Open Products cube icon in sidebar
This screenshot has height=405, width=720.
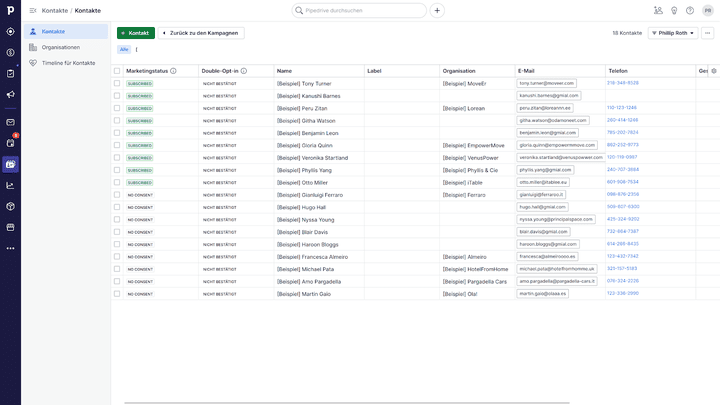(x=10, y=207)
